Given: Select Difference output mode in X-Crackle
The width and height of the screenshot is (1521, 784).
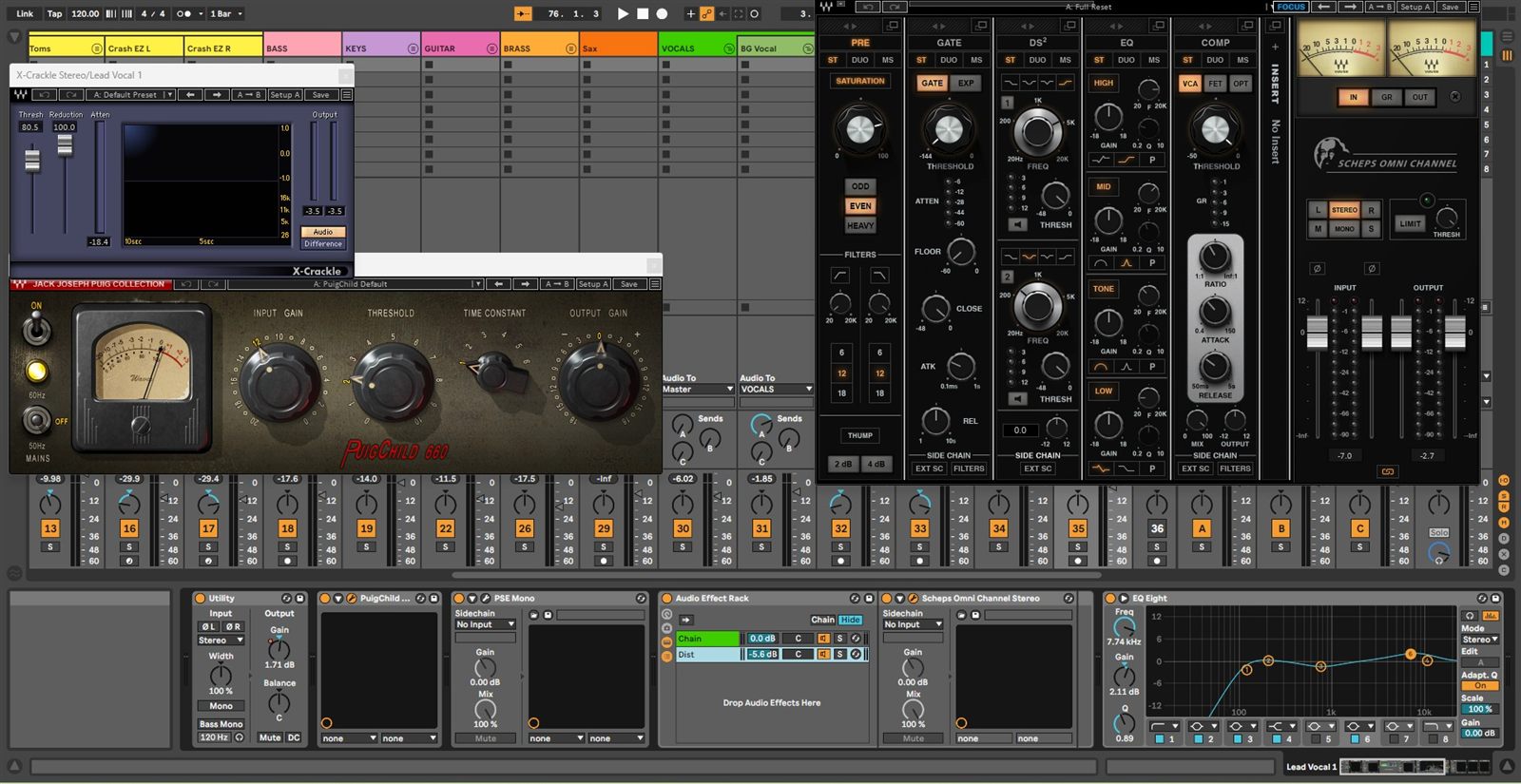Looking at the screenshot, I should (x=323, y=244).
